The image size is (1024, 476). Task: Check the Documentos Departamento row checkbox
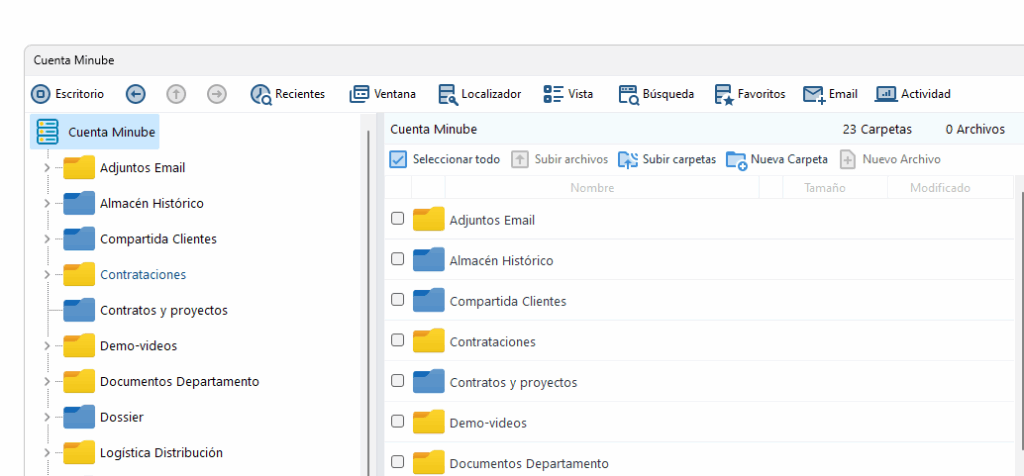tap(397, 462)
